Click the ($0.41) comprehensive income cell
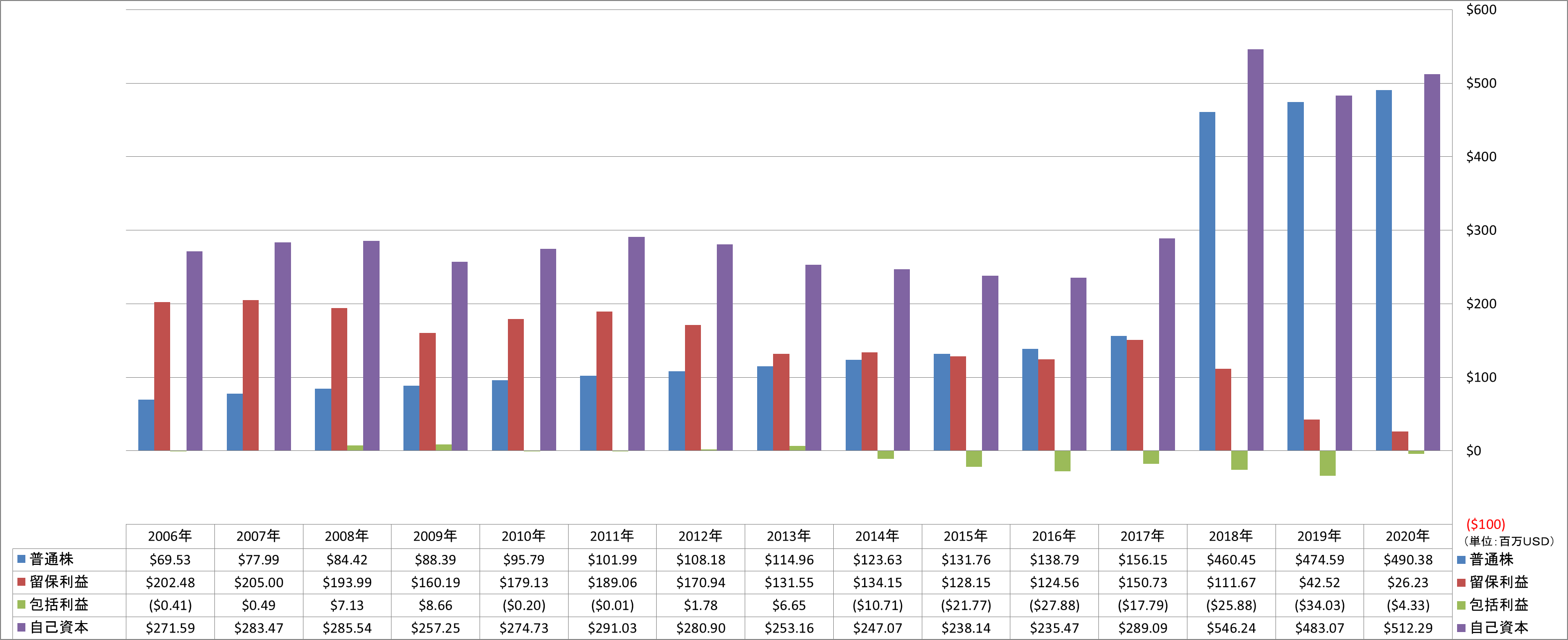Screen dimensions: 1568x640 click(170, 605)
